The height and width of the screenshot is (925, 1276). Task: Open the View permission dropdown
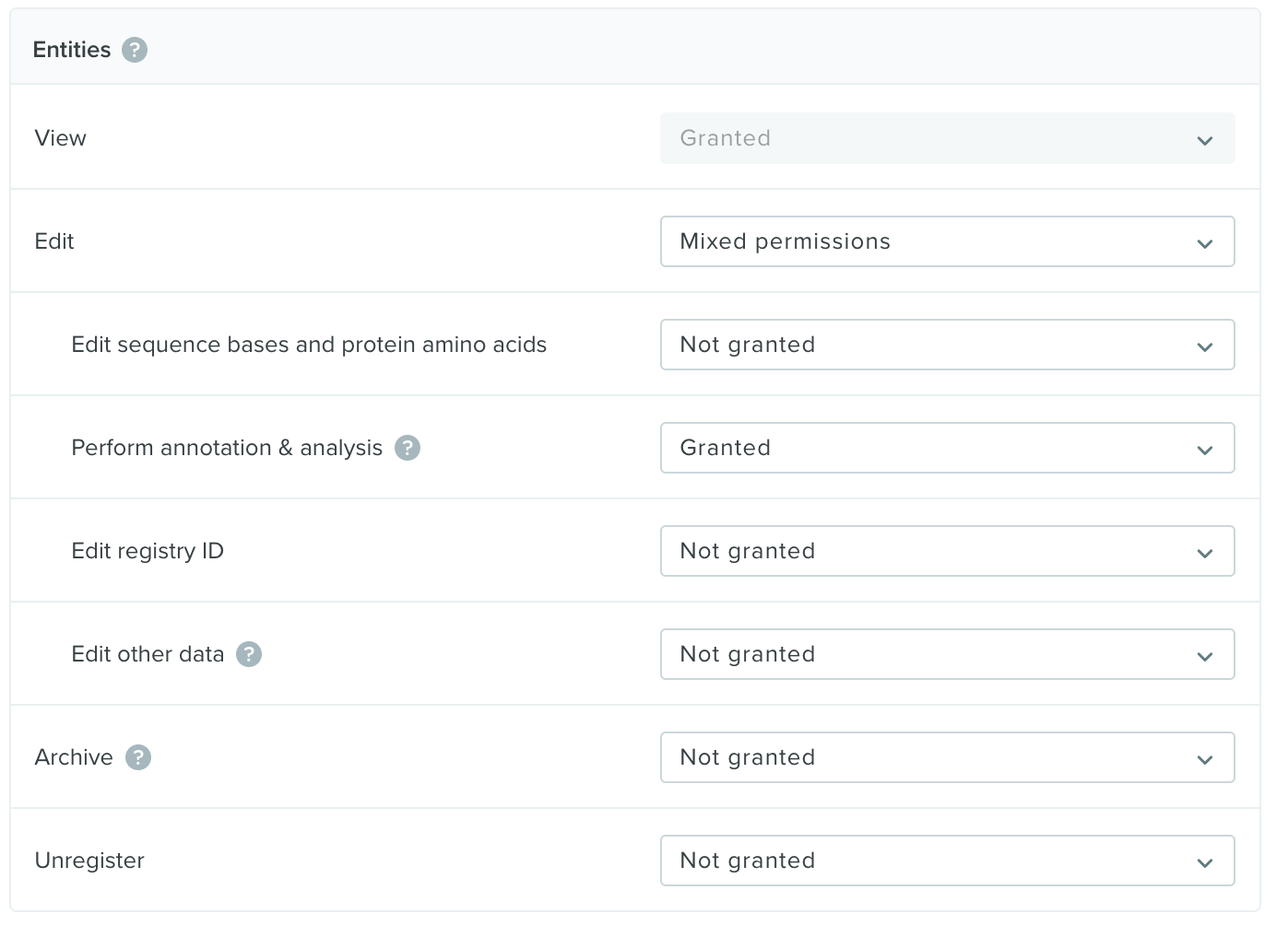click(x=947, y=138)
